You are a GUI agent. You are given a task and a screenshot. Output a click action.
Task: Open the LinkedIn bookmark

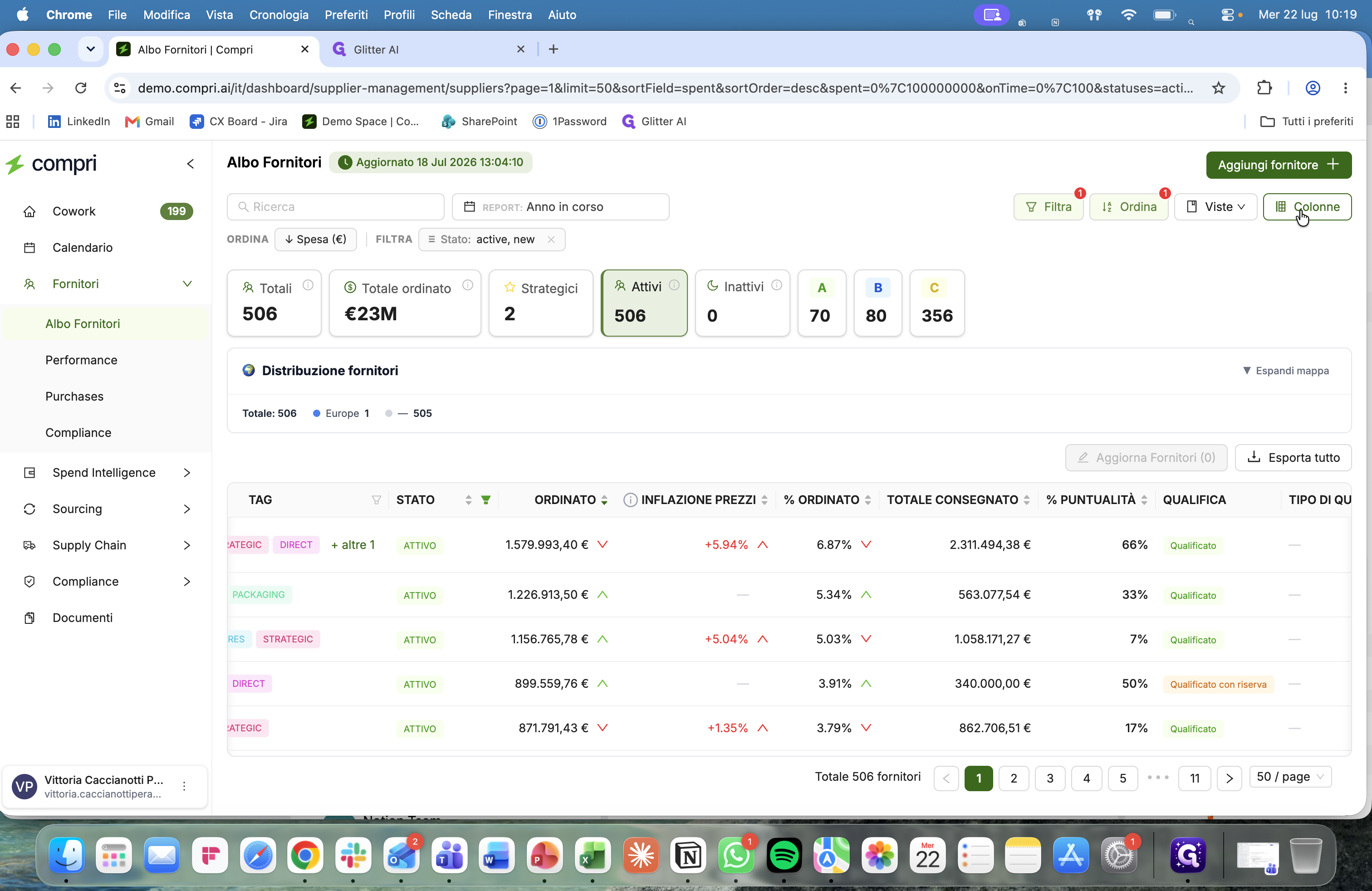pyautogui.click(x=78, y=122)
